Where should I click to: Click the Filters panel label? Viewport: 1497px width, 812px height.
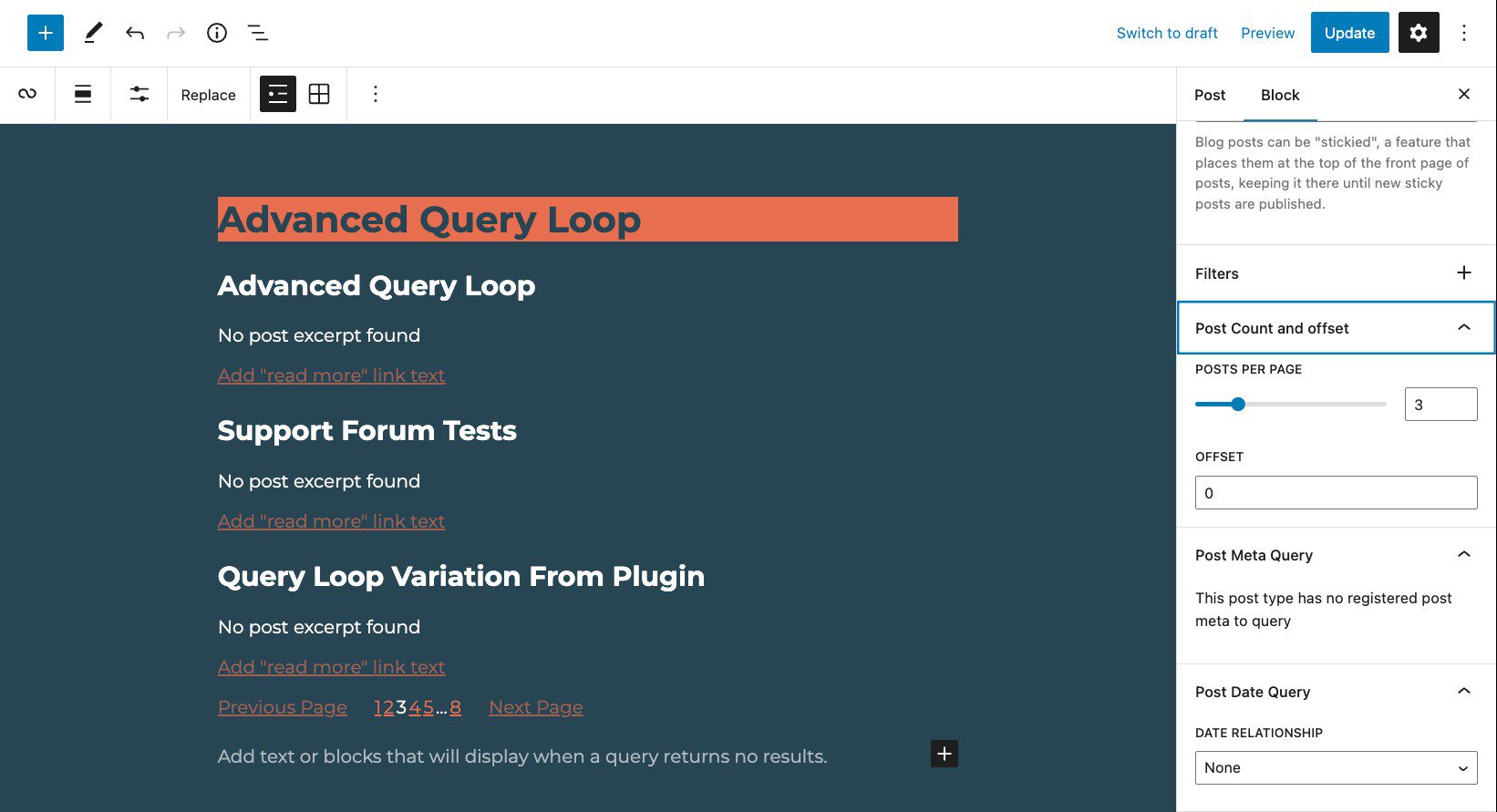1217,273
